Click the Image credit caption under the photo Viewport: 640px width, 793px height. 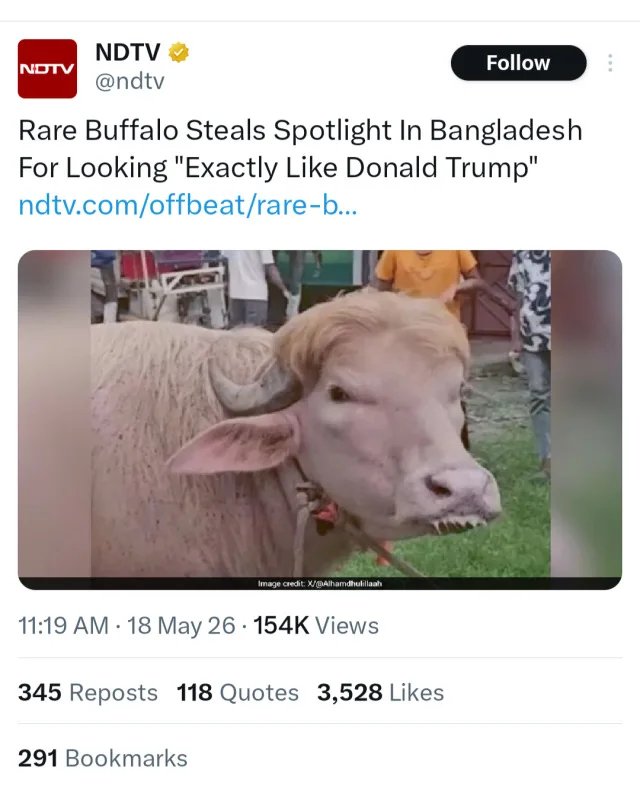[x=320, y=583]
